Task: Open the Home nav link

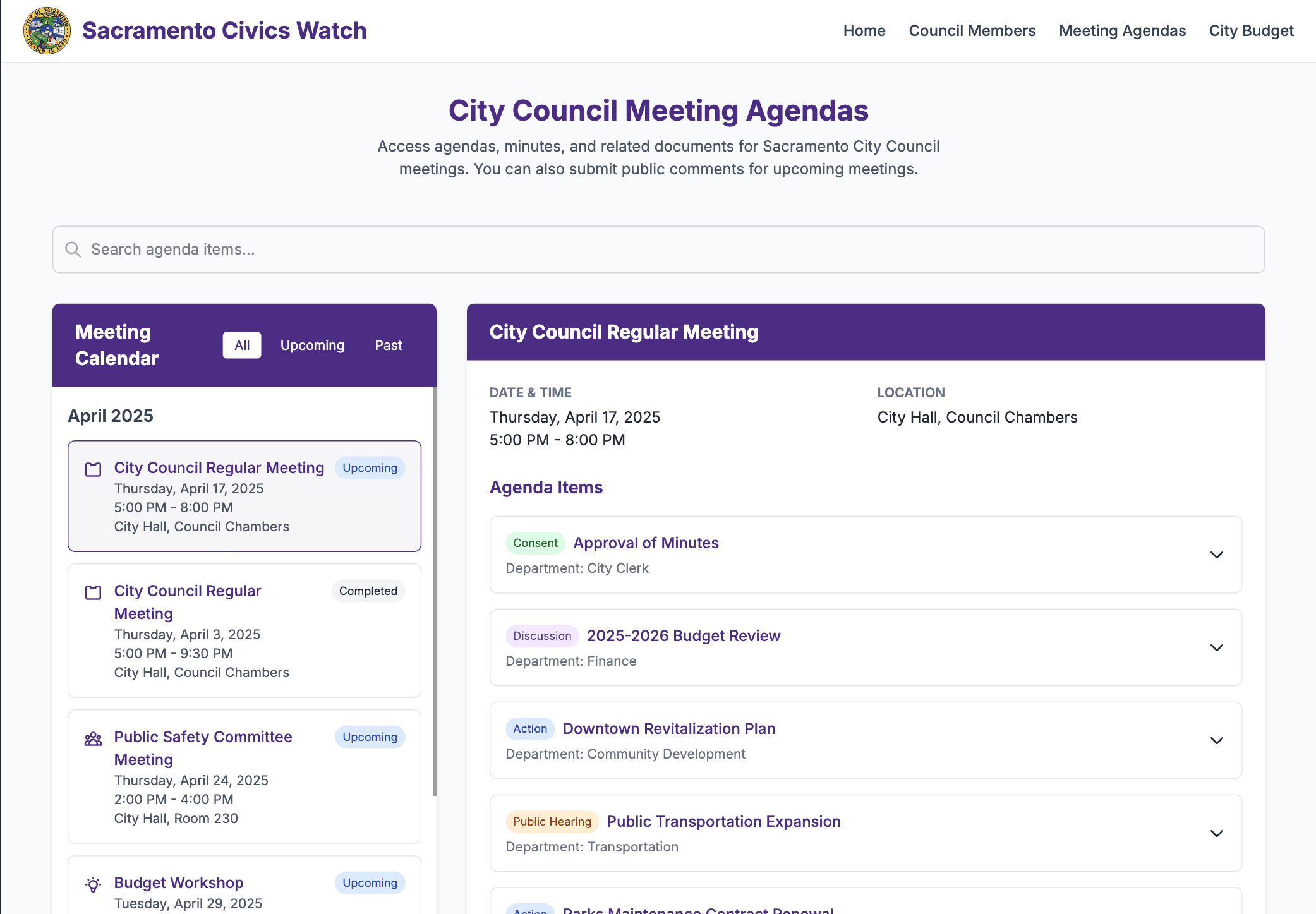Action: click(x=864, y=30)
